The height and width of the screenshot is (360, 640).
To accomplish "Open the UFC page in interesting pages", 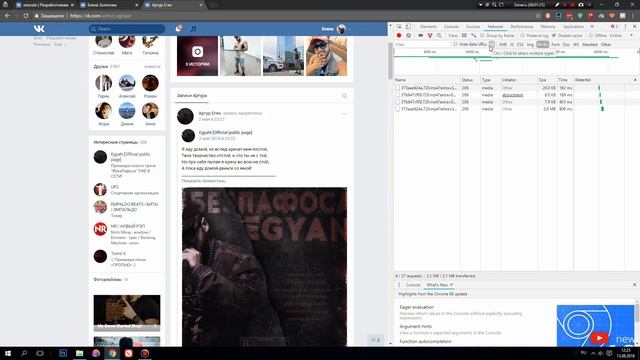I will tap(114, 187).
